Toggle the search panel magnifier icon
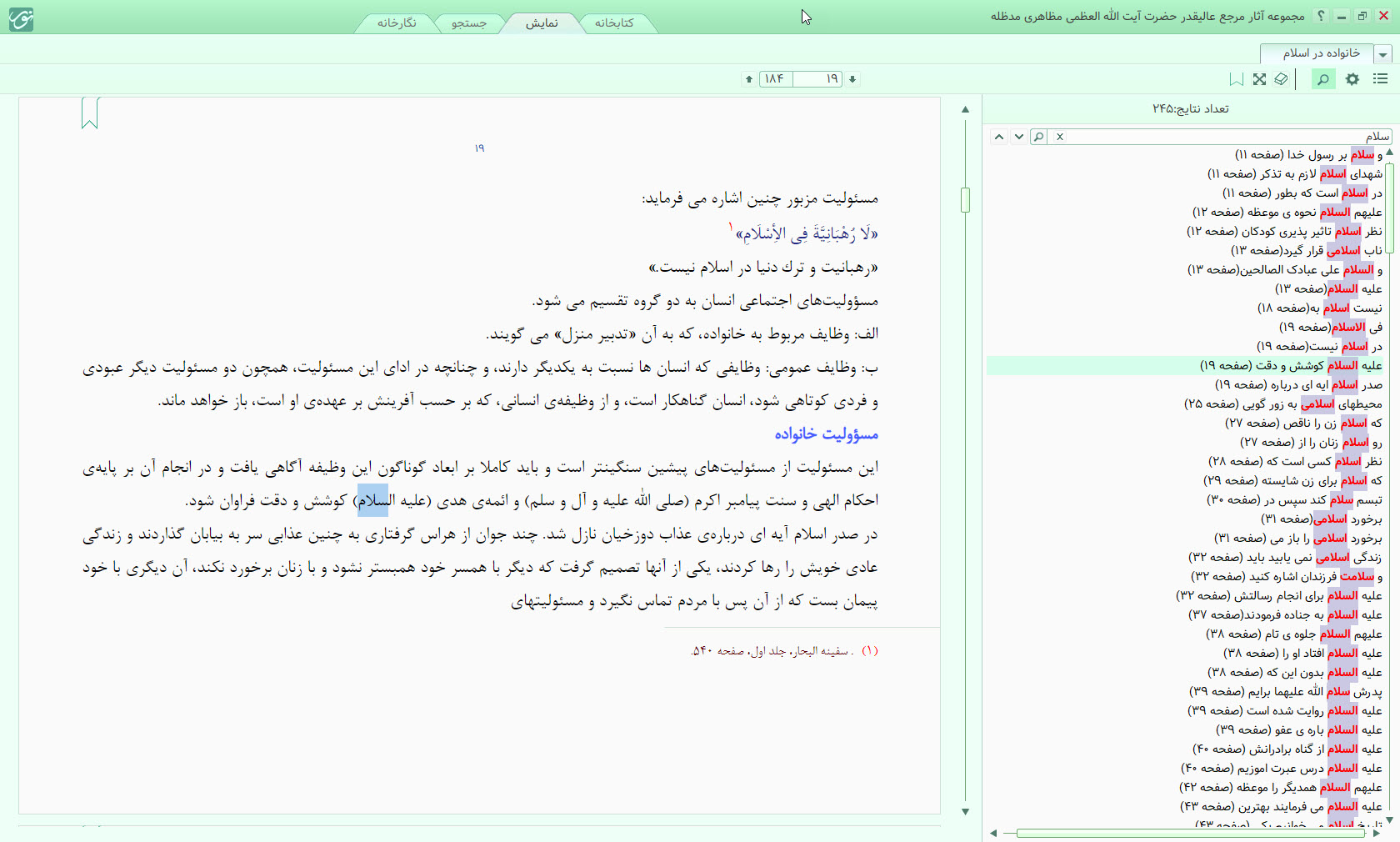Viewport: 1400px width, 842px height. [1322, 79]
